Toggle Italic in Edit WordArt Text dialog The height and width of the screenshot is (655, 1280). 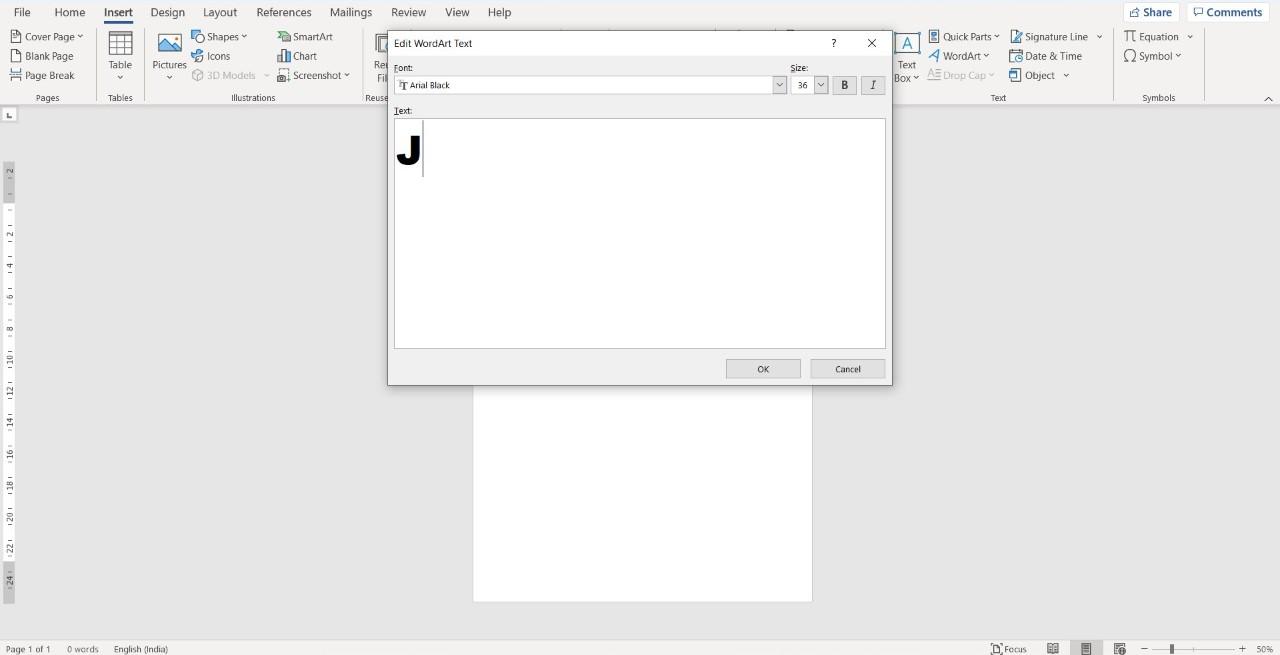873,85
